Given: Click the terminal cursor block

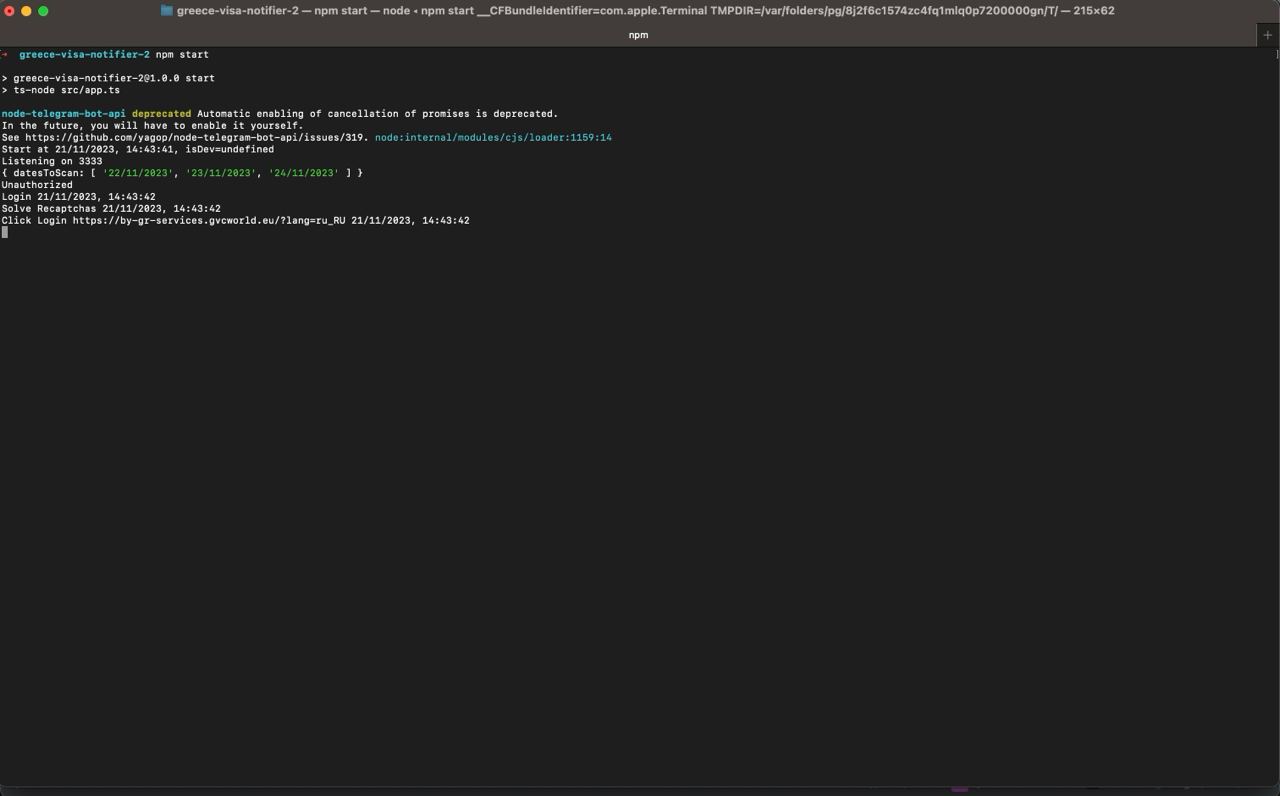Looking at the screenshot, I should pyautogui.click(x=5, y=232).
